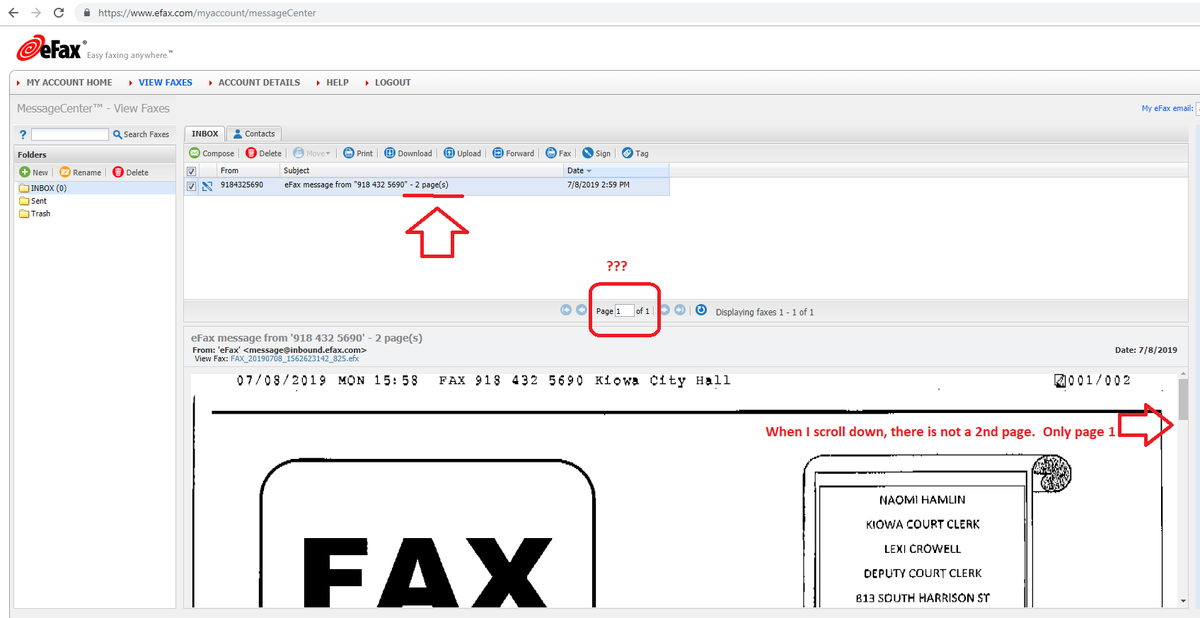This screenshot has width=1200, height=618.
Task: Sort by the From column header
Action: pyautogui.click(x=229, y=171)
